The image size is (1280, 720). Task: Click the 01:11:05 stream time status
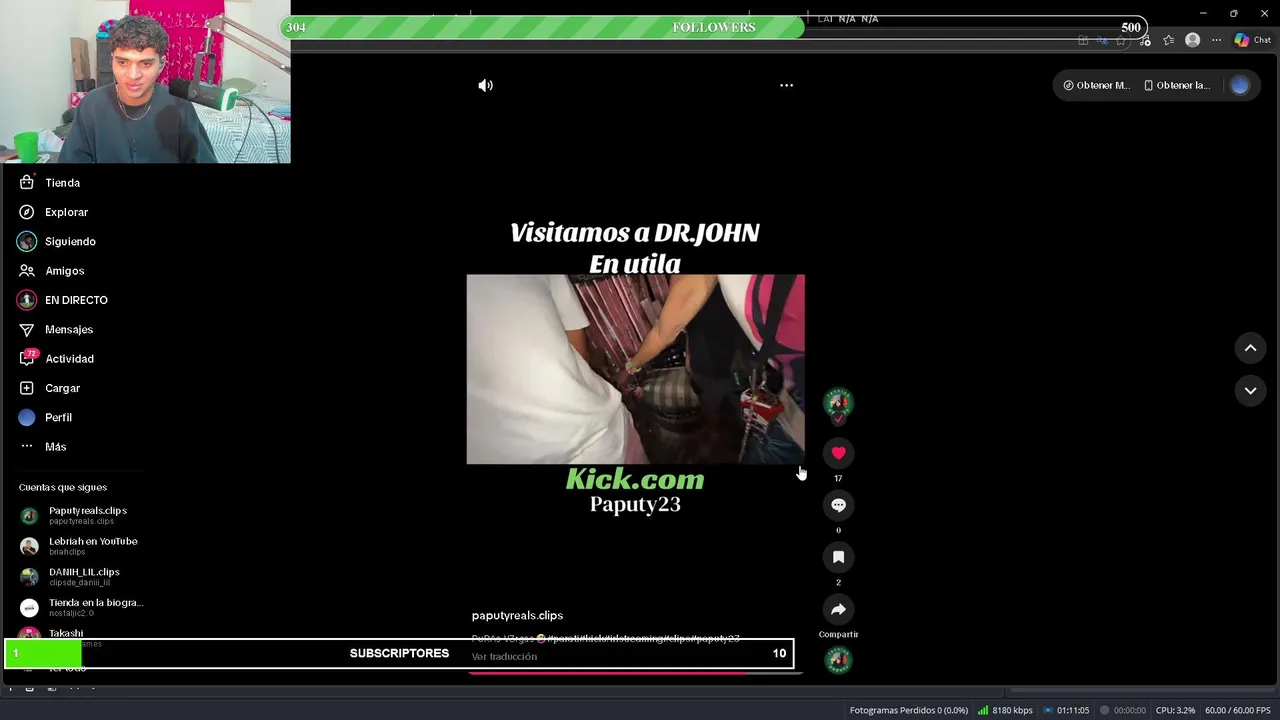pos(1065,710)
